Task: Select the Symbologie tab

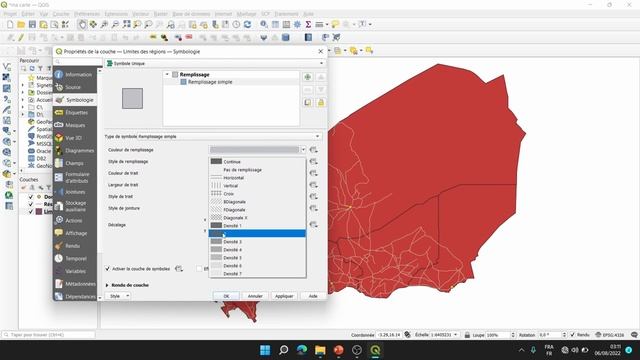Action: coord(75,100)
